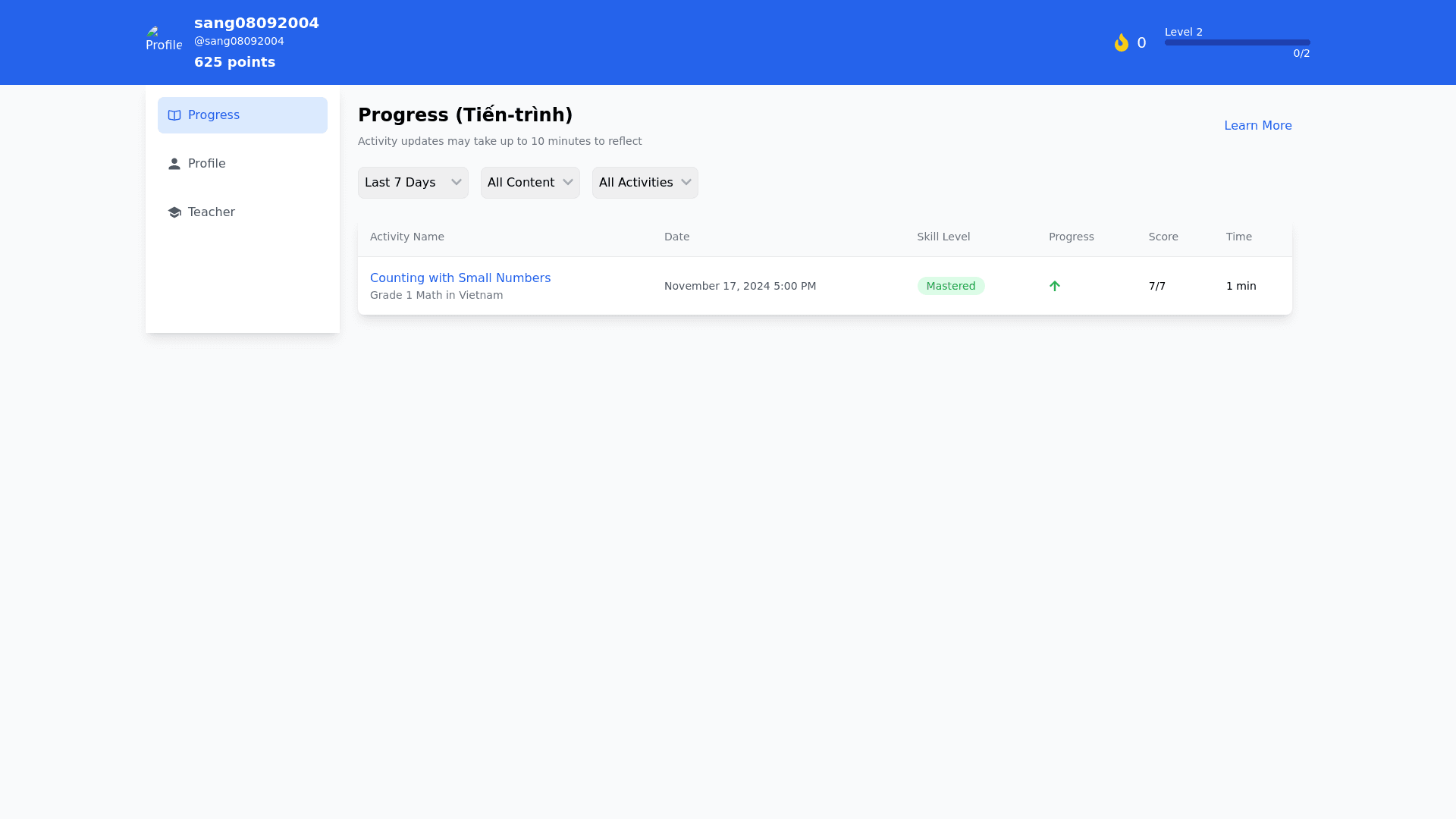Click the graduation cap Teacher icon
The width and height of the screenshot is (1456, 819).
pos(174,212)
